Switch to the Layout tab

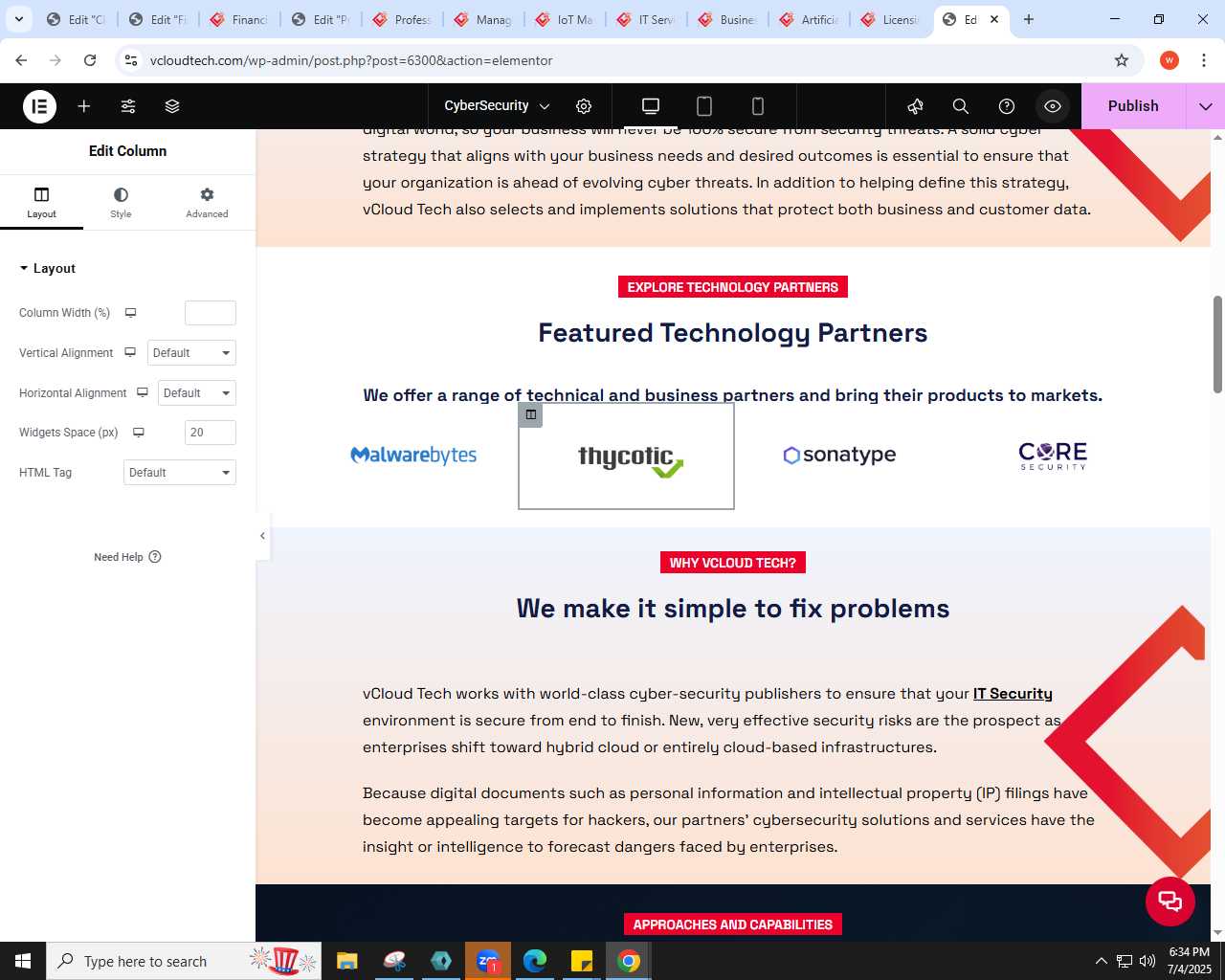click(x=41, y=202)
